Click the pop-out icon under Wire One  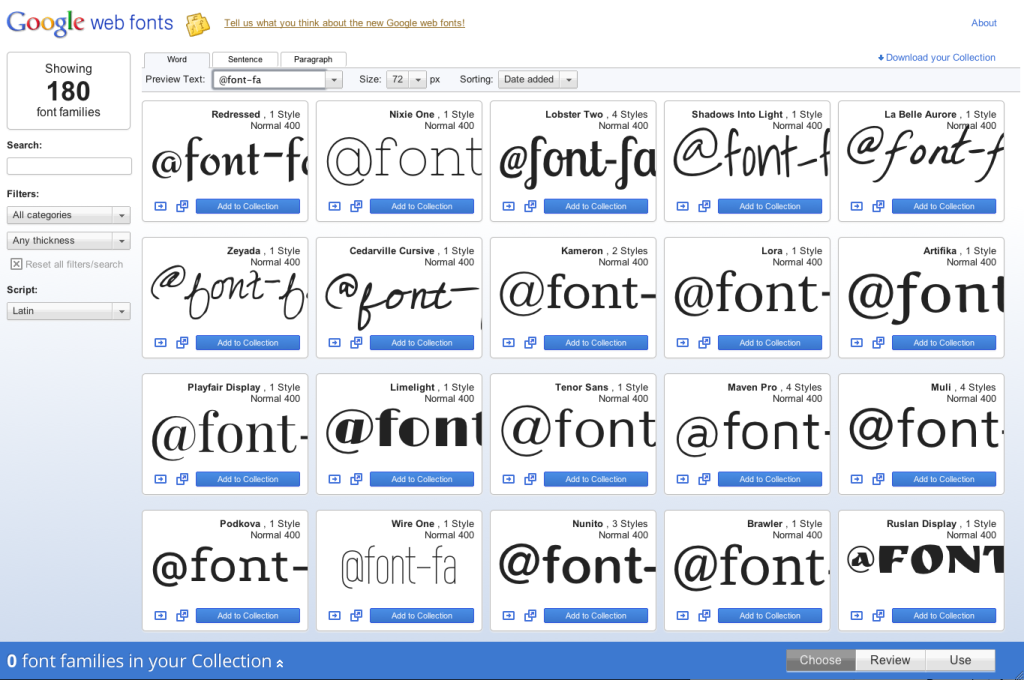tap(356, 616)
